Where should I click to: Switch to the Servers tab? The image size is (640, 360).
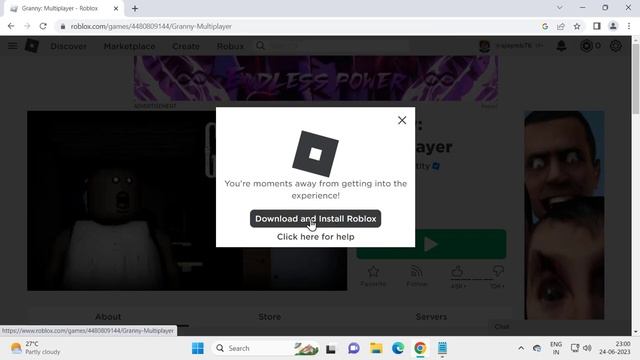coord(431,317)
